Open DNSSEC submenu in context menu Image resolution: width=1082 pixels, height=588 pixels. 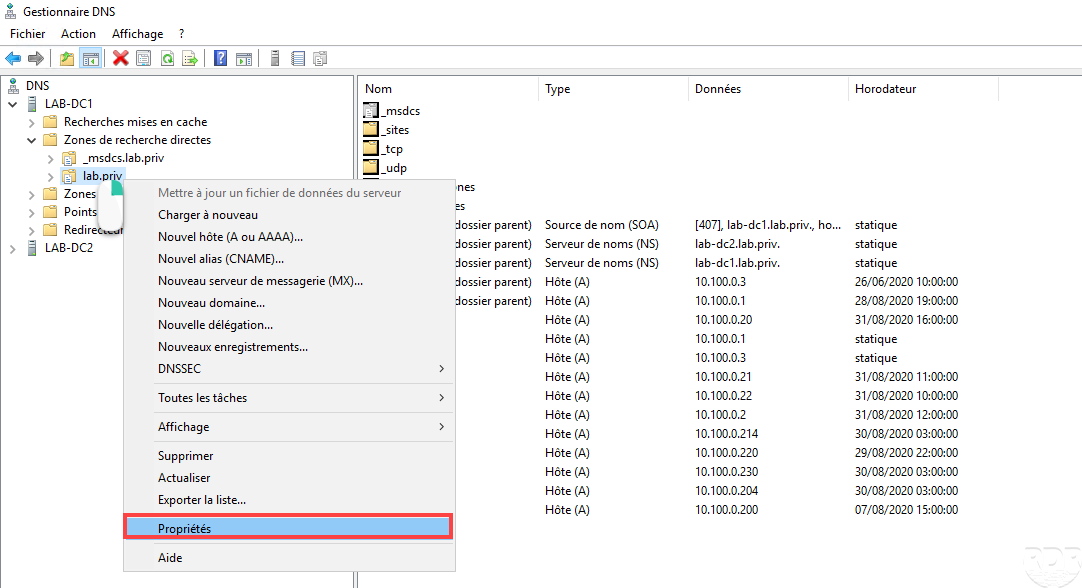[x=300, y=369]
